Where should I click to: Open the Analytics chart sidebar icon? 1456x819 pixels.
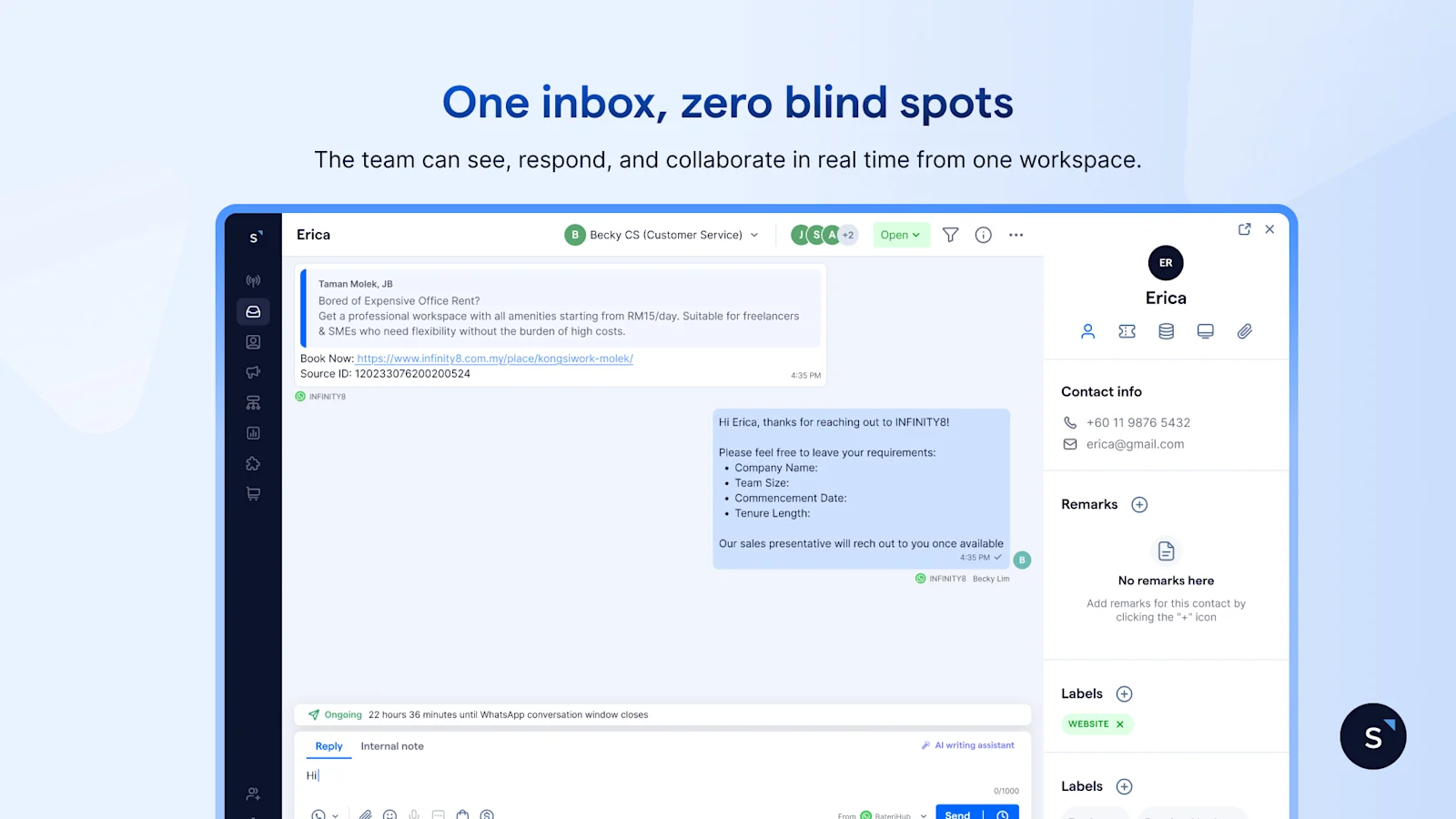click(253, 433)
